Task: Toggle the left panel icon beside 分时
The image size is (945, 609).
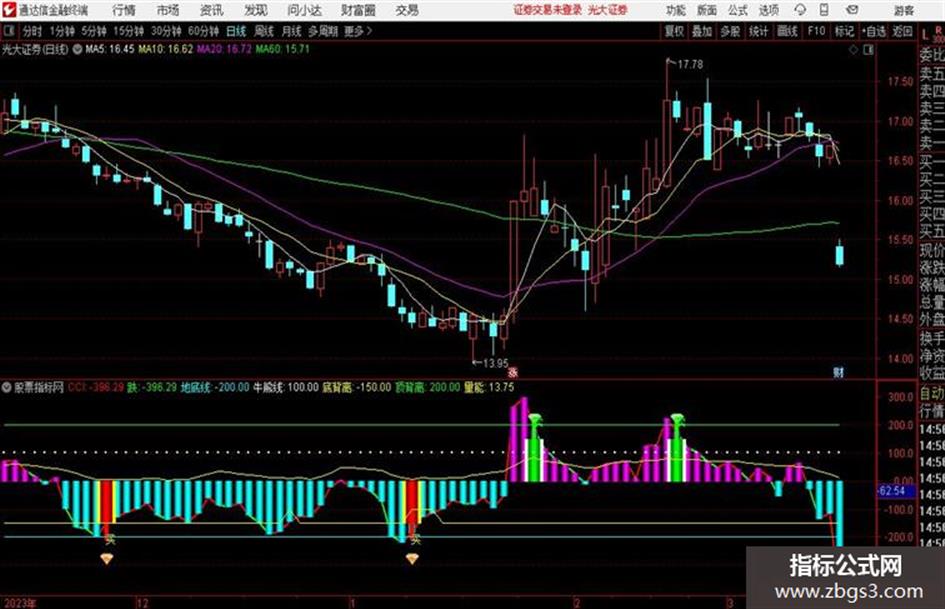Action: click(x=8, y=31)
